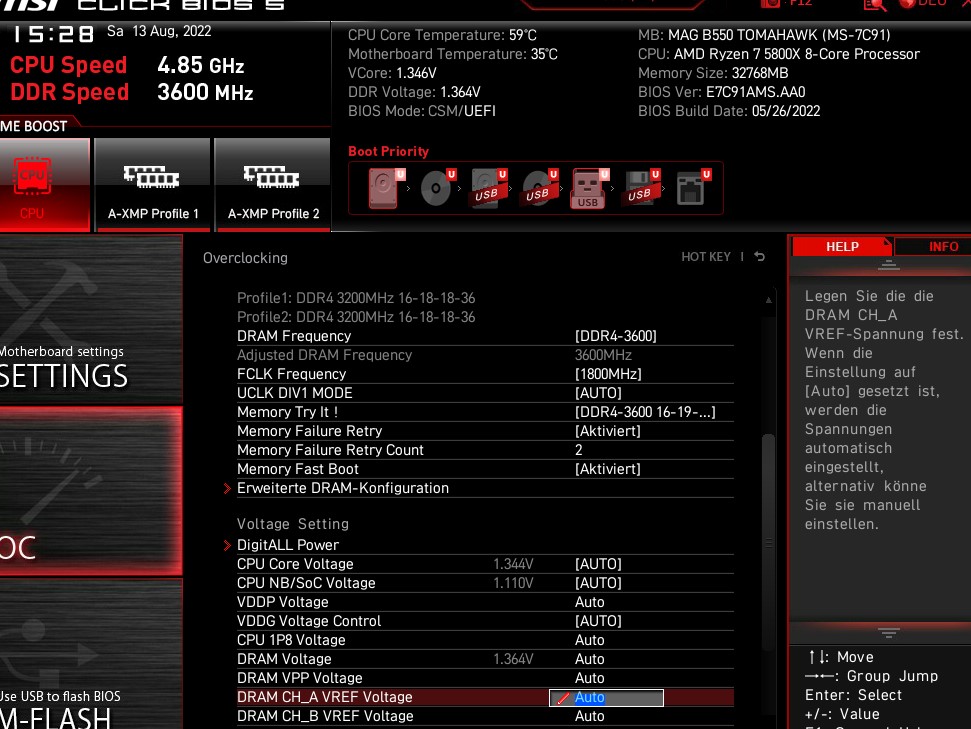This screenshot has height=729, width=971.
Task: Click the DDR Speed 3600 MHz readout
Action: click(x=131, y=92)
